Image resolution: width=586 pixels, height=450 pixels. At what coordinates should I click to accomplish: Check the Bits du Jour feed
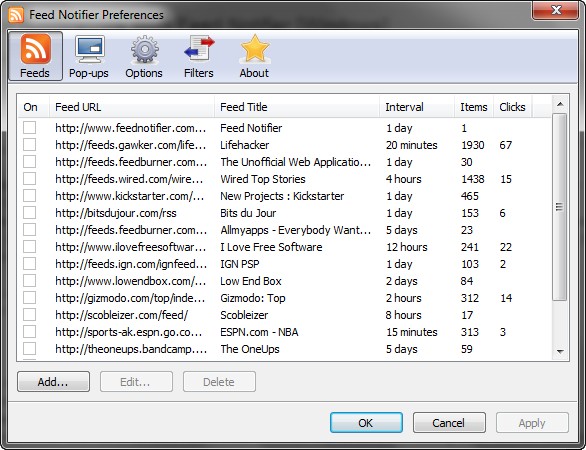coord(30,213)
